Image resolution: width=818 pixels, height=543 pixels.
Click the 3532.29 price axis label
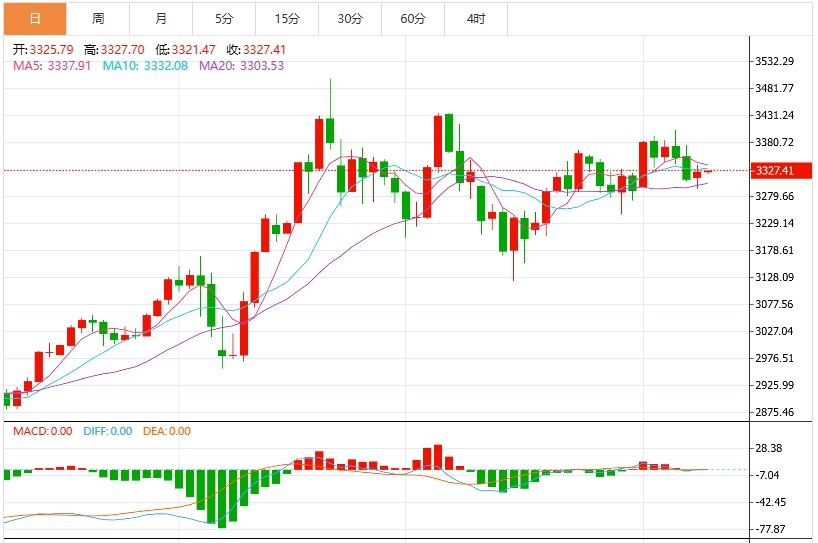click(x=775, y=61)
